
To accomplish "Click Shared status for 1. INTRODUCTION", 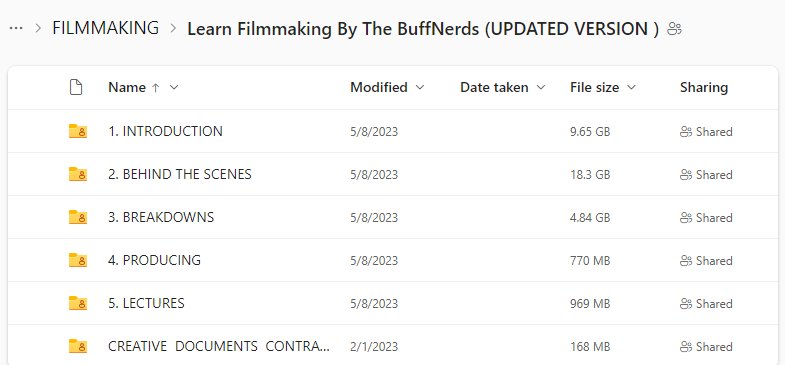I will tap(706, 132).
